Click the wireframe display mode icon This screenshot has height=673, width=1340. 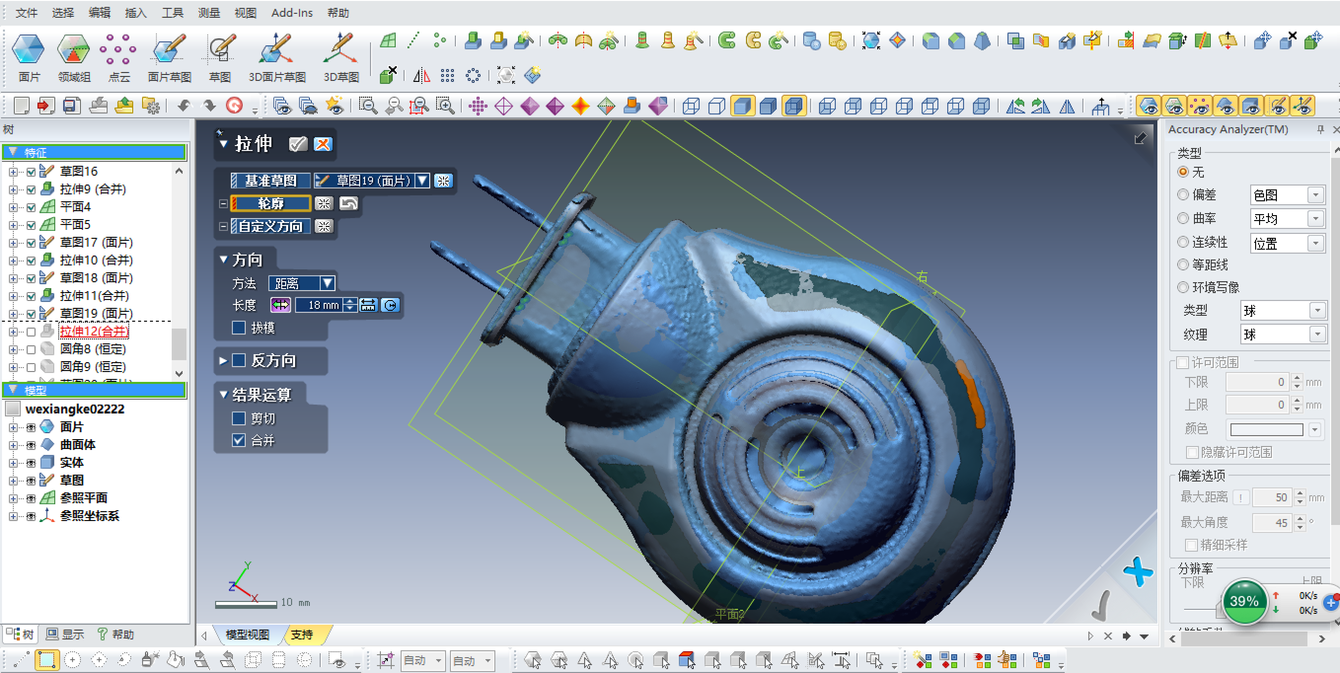click(x=690, y=105)
